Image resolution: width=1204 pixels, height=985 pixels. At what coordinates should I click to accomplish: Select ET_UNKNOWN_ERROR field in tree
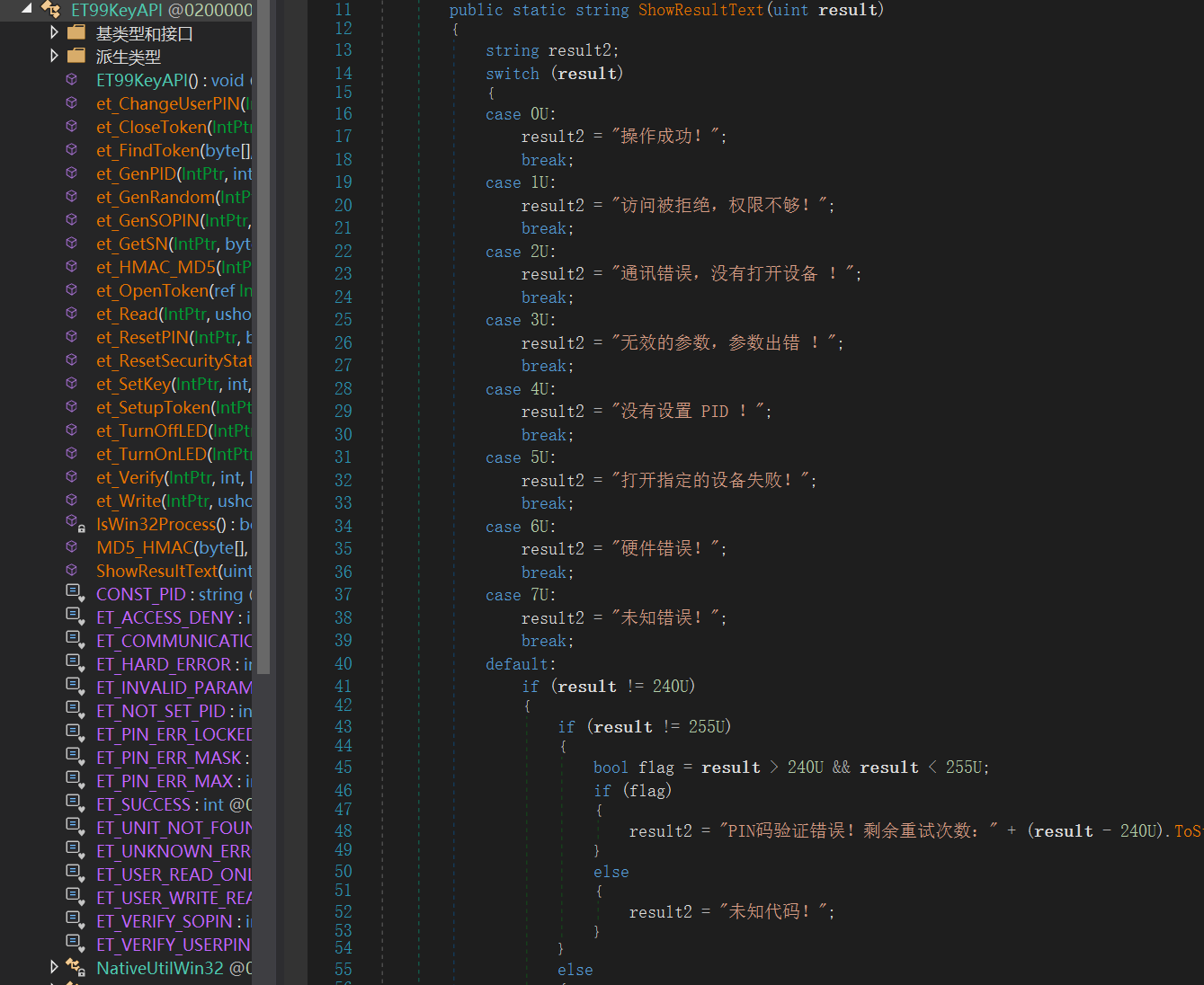point(174,851)
